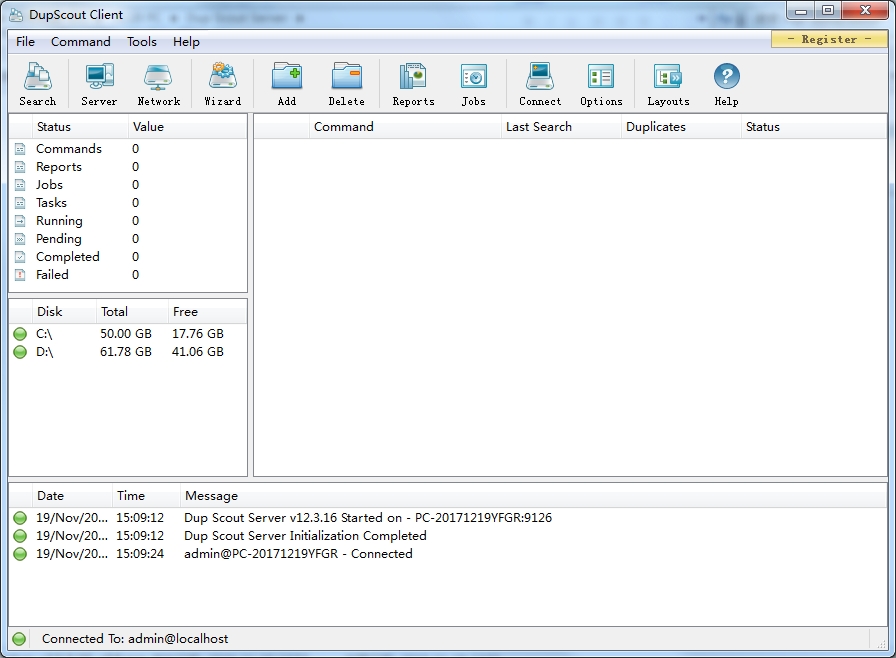Click green icon of Server Started log entry

20,518
